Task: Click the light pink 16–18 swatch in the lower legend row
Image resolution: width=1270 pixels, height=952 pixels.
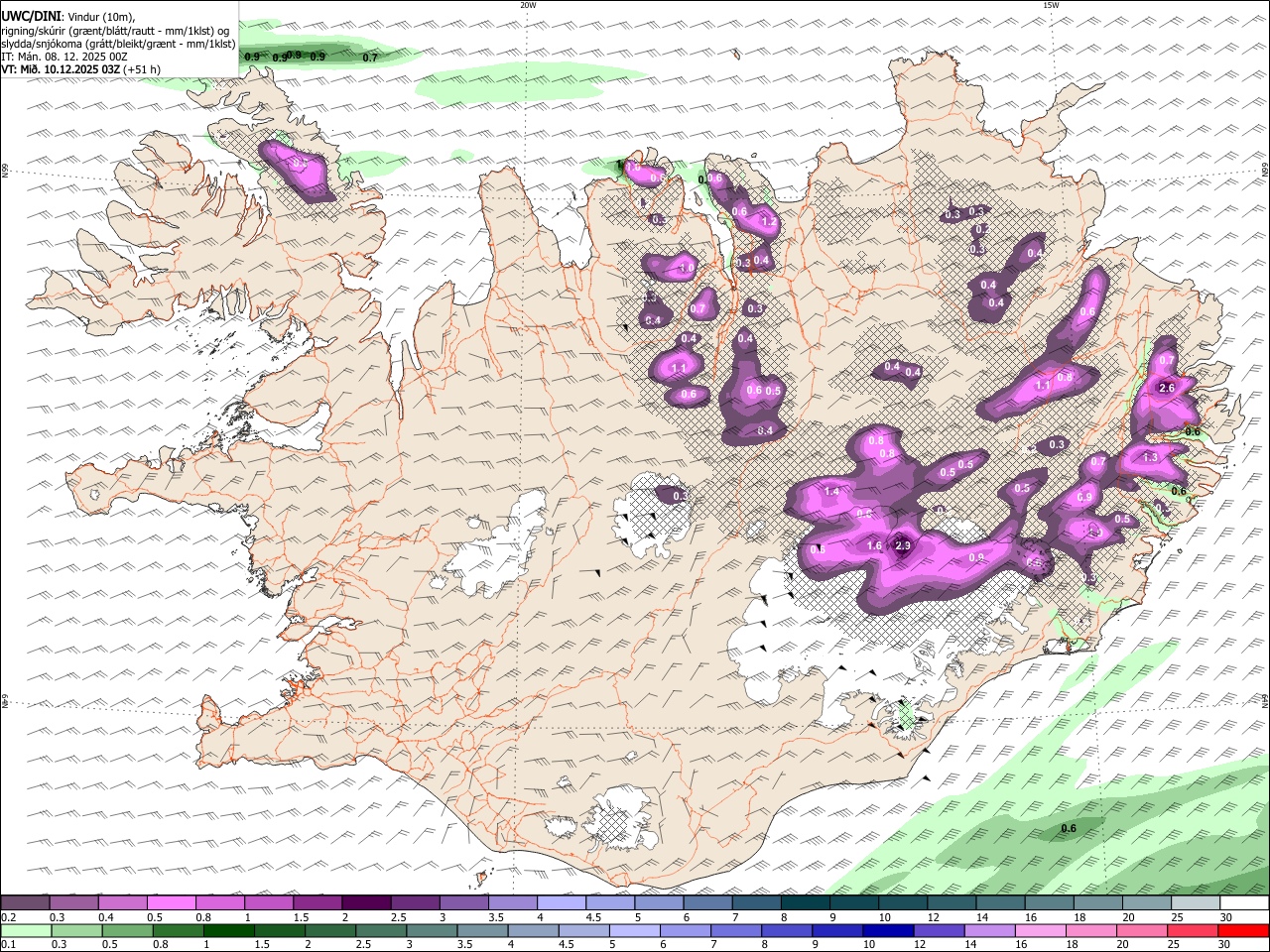Action: click(x=1041, y=931)
